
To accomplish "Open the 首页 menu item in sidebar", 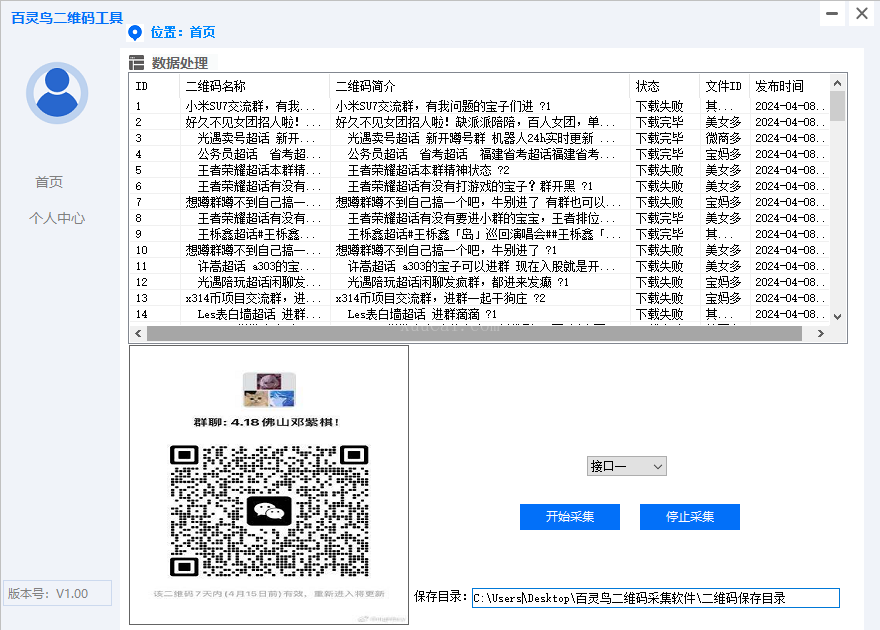I will tap(49, 182).
